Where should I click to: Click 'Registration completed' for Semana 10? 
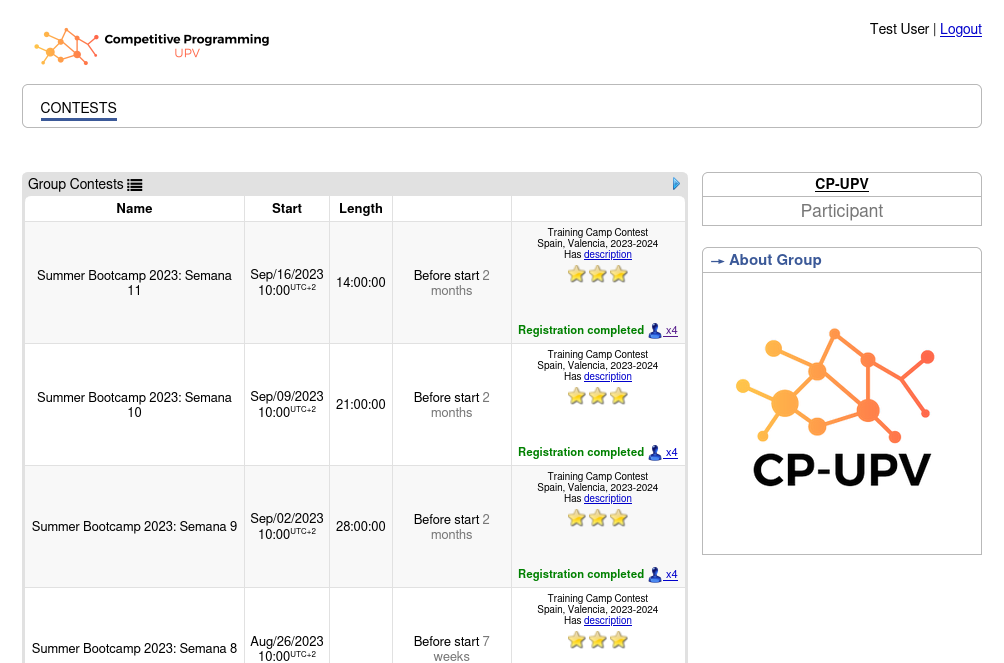[x=581, y=452]
